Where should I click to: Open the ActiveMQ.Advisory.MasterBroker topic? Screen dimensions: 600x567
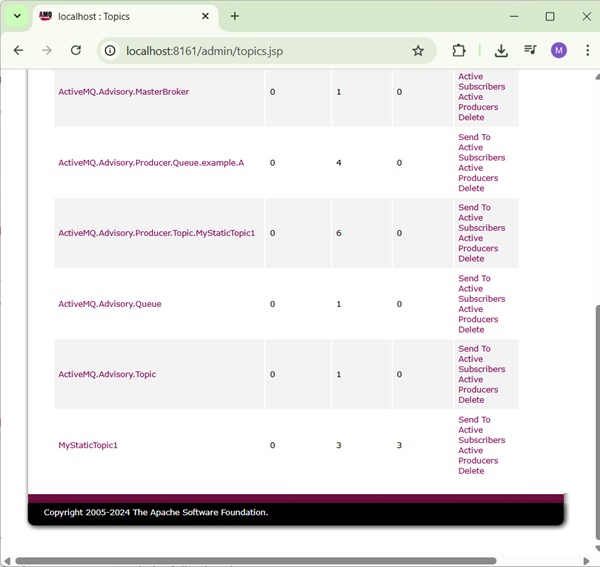click(x=124, y=92)
